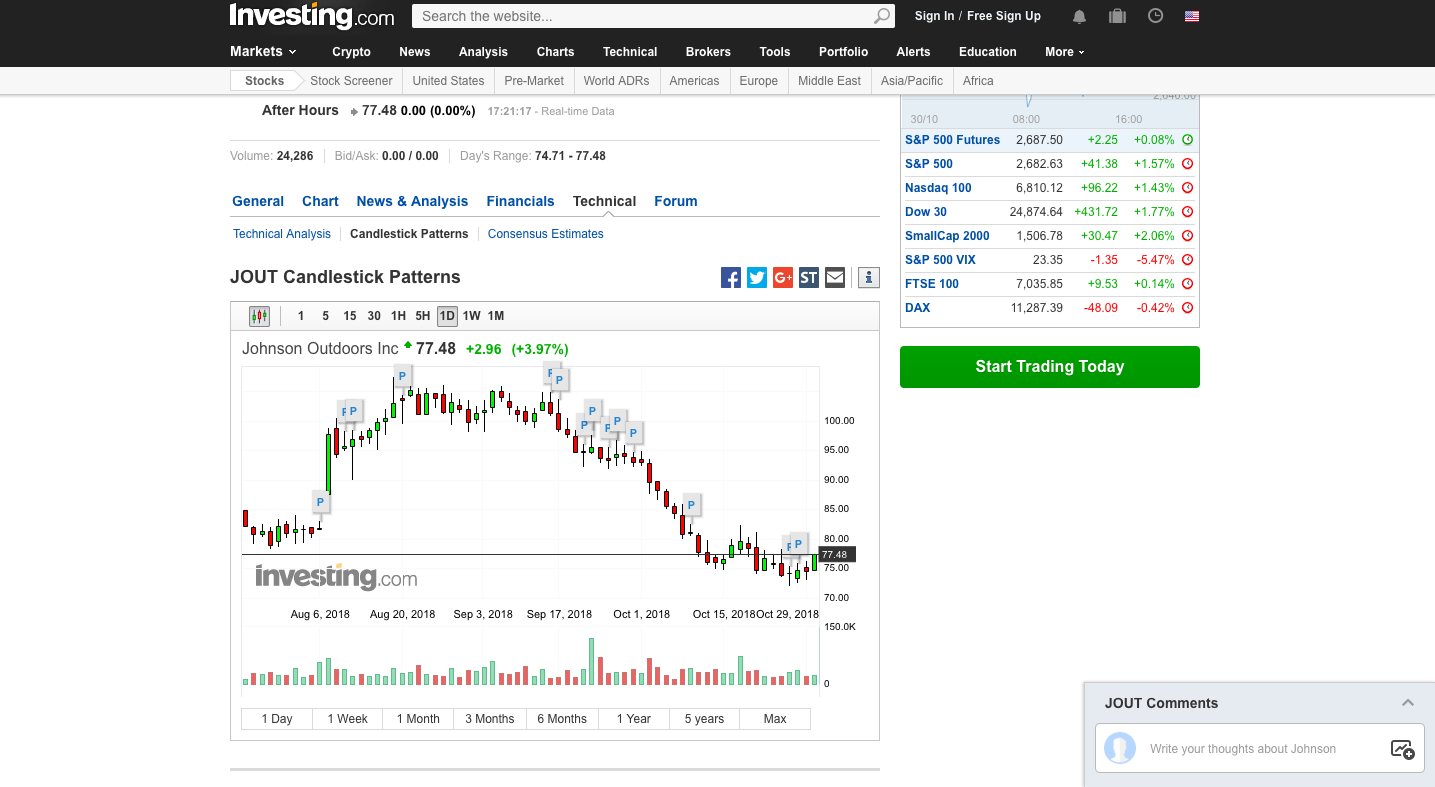The image size is (1435, 787).
Task: Open the portfolio briefcase icon in header
Action: pos(1117,16)
